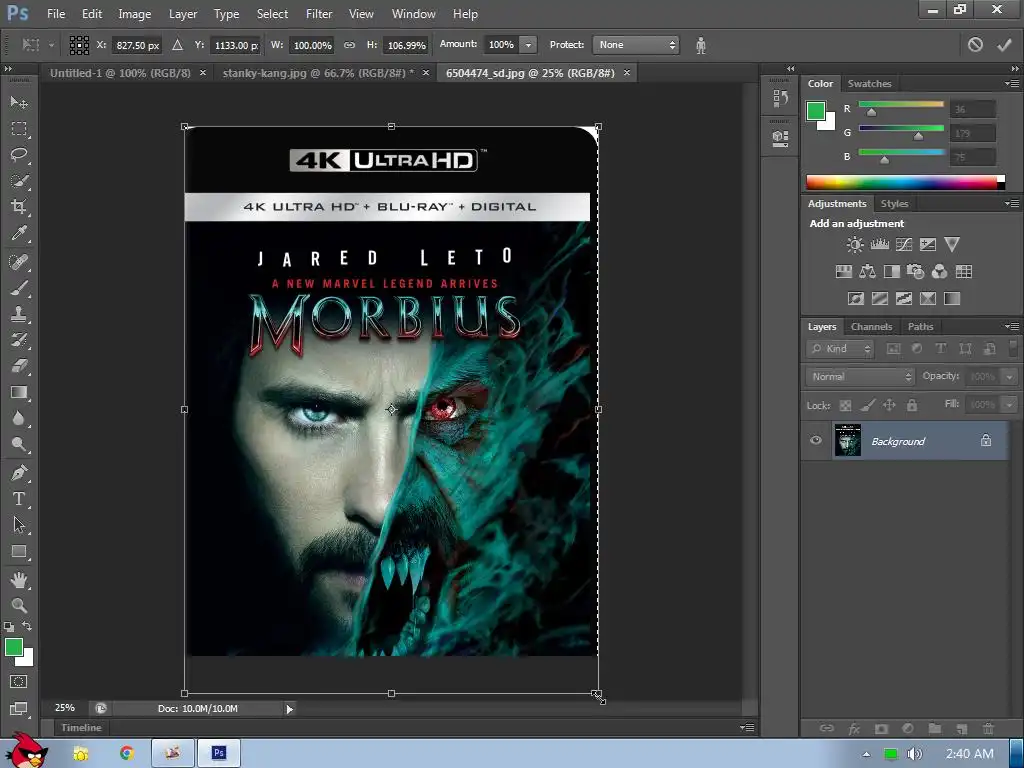Click the X position input field
The image size is (1024, 768).
click(137, 45)
